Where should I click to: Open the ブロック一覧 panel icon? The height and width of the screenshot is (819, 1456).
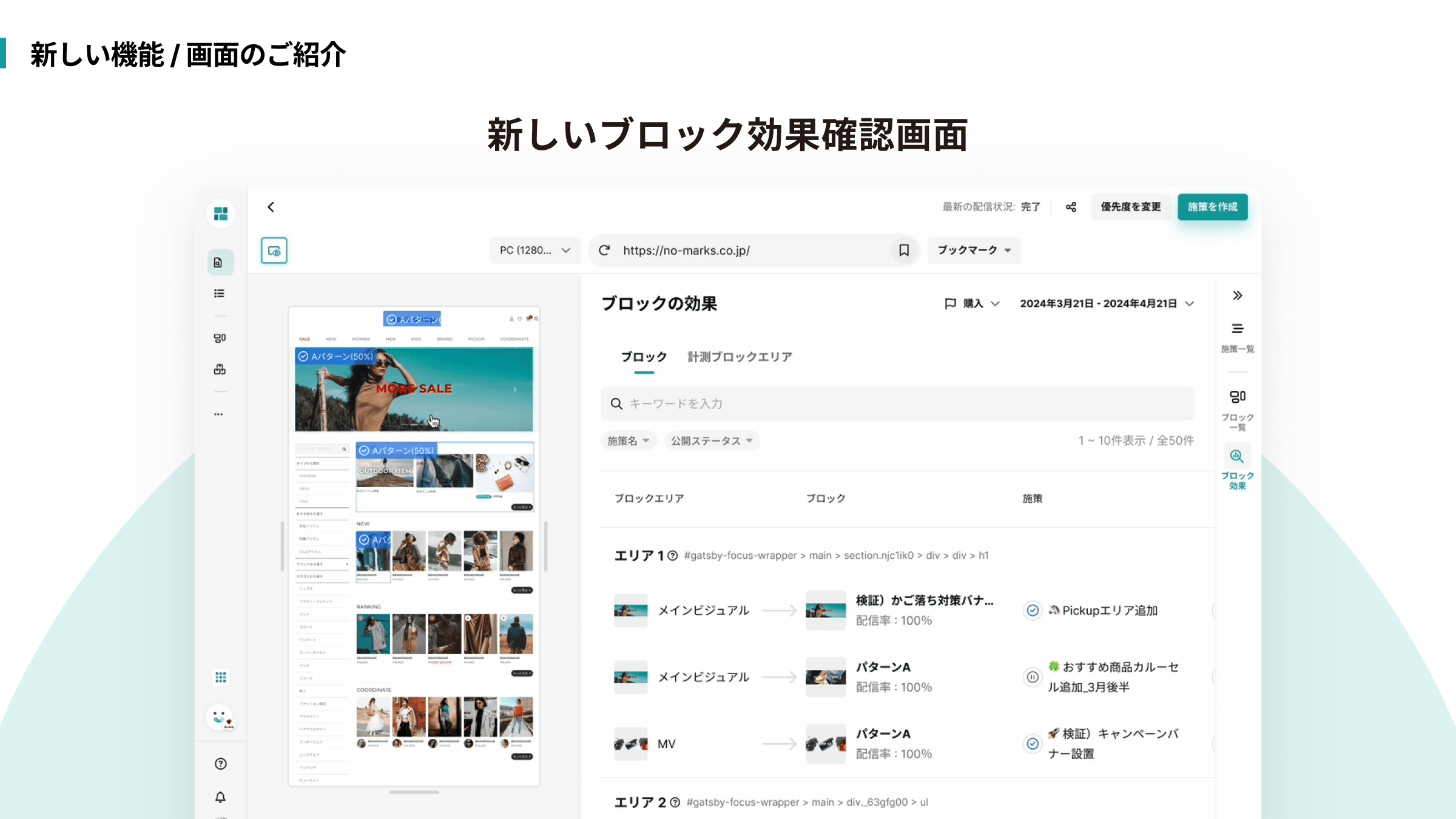(1237, 397)
